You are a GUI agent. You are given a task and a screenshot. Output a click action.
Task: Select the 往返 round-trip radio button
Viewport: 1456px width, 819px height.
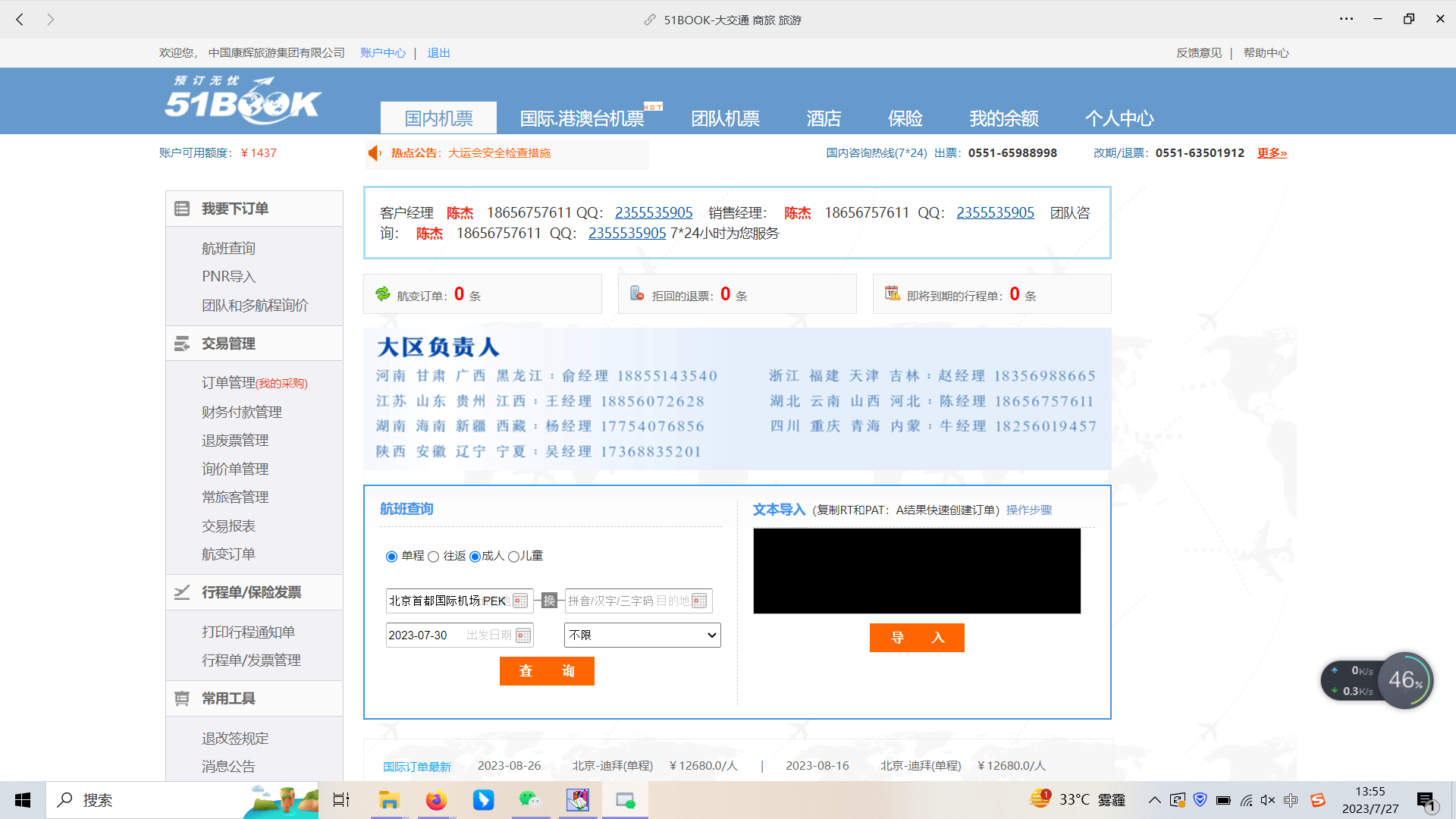[433, 557]
